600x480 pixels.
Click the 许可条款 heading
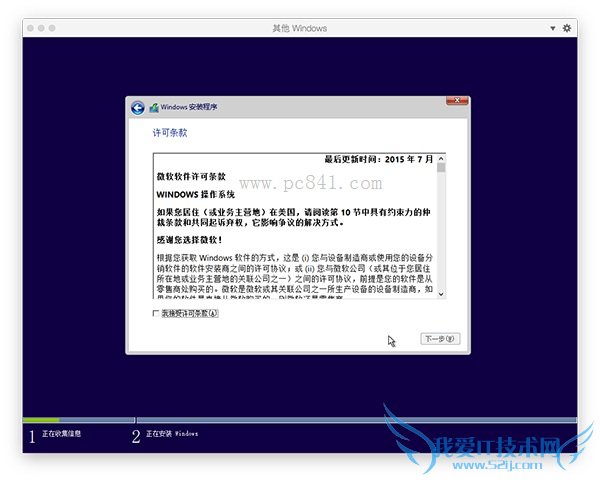point(170,133)
